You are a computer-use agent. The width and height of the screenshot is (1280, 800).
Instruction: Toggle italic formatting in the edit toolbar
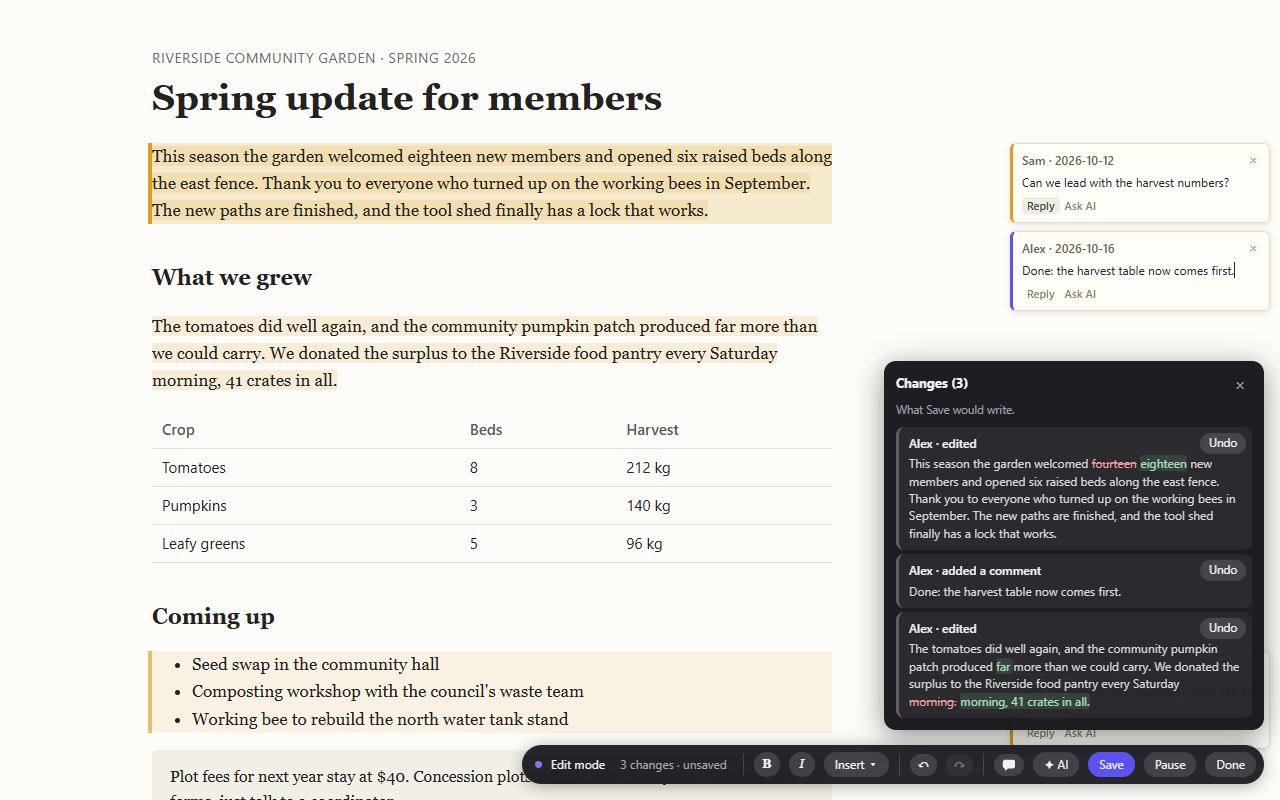tap(802, 765)
